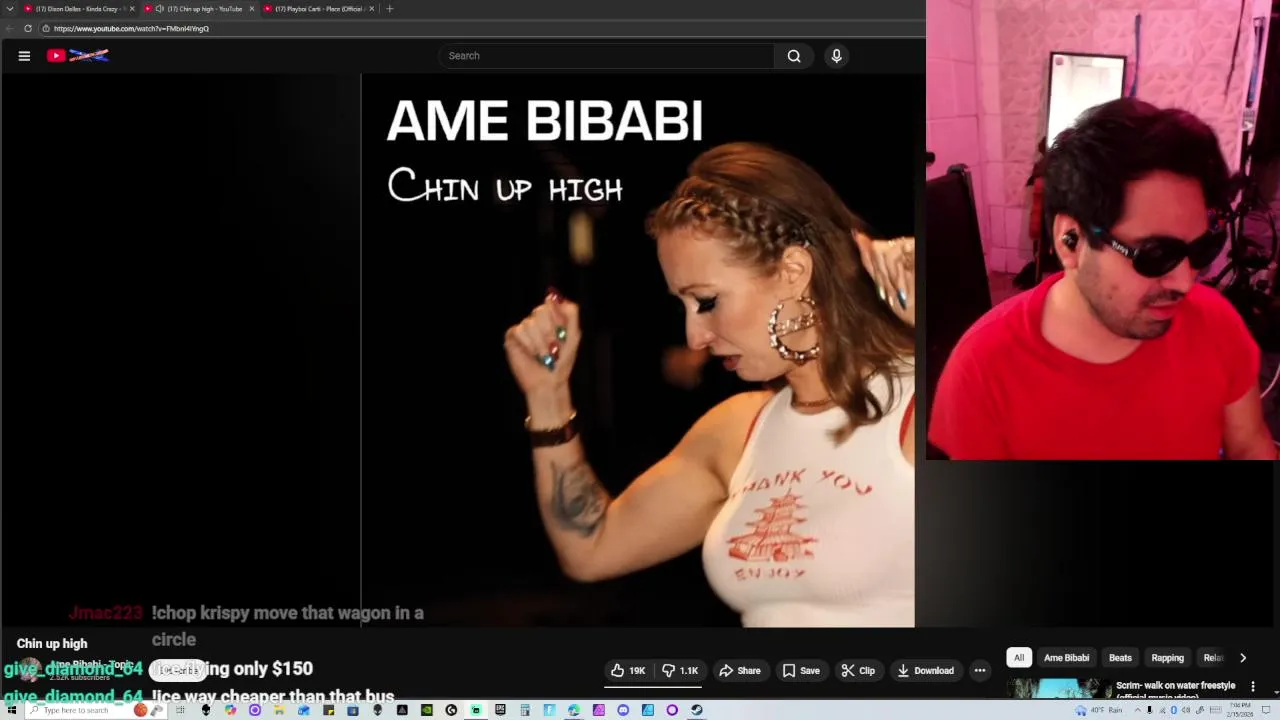Open the Scrim walk on water thumbnail
The height and width of the screenshot is (720, 1280).
(x=1058, y=689)
